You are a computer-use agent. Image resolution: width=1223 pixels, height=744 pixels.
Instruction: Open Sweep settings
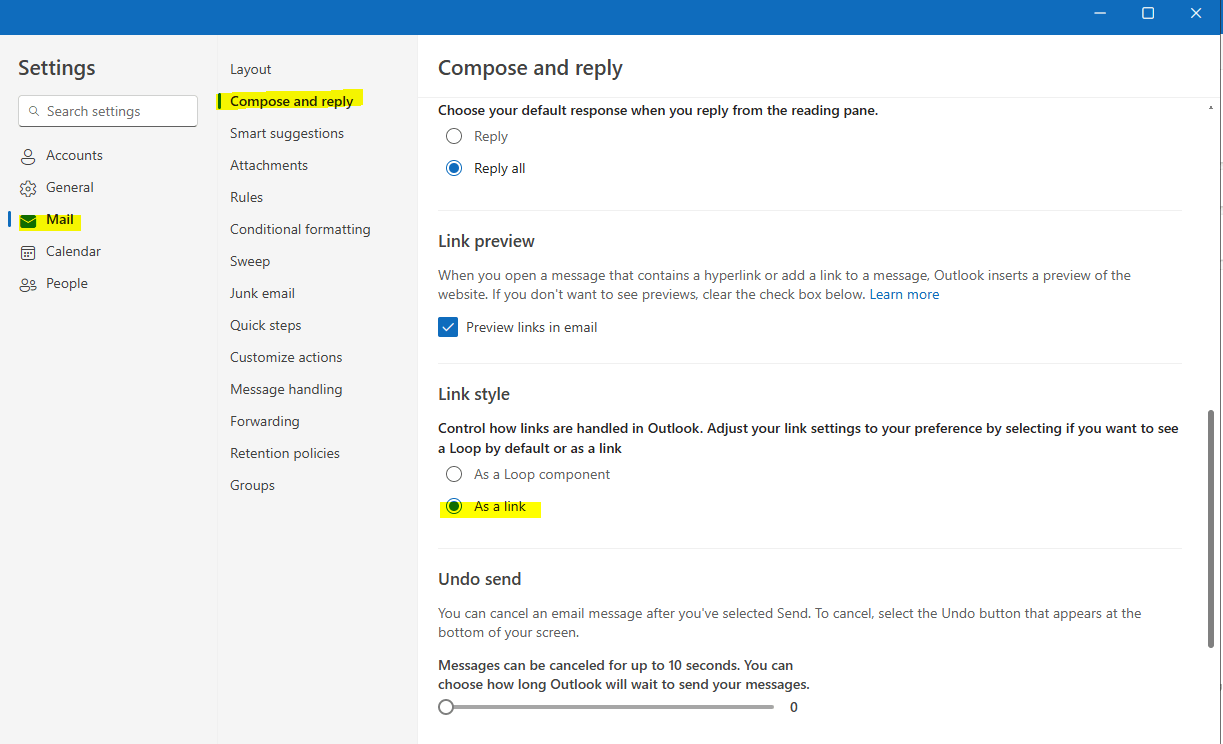250,261
